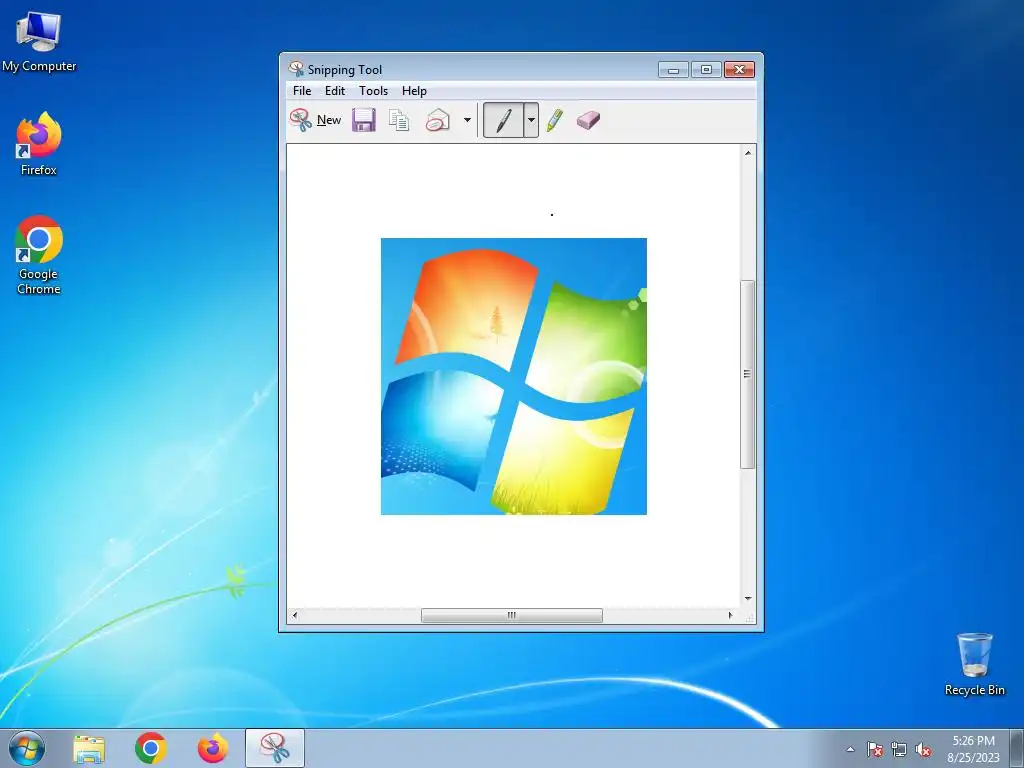
Task: Open the Edit menu
Action: 335,91
